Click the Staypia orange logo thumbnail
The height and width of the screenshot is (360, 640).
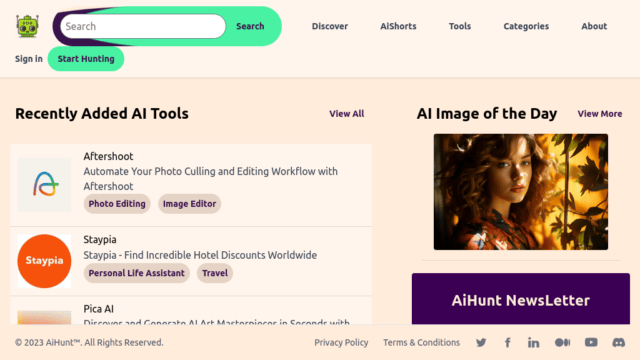pos(44,261)
